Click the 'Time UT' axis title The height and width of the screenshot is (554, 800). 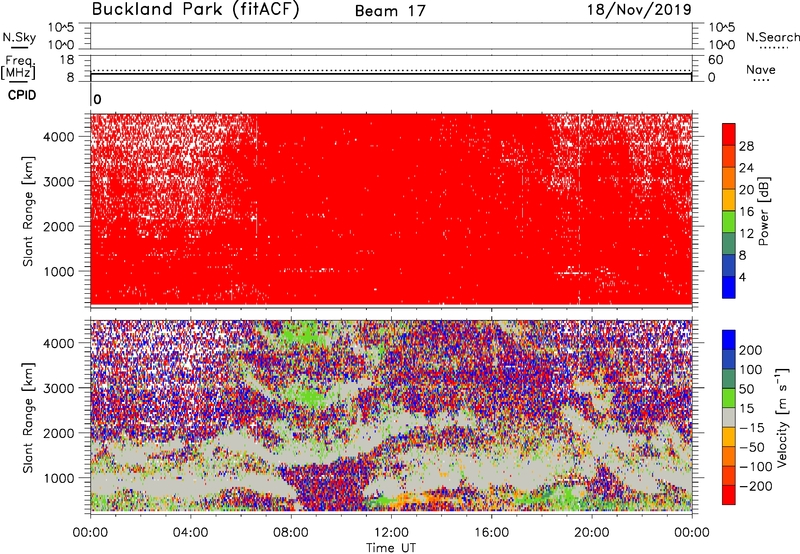(x=391, y=548)
